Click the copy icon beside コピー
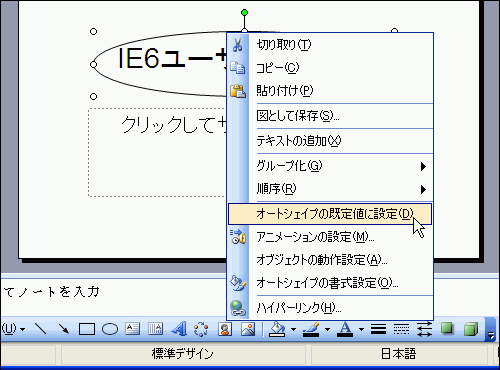 point(238,68)
